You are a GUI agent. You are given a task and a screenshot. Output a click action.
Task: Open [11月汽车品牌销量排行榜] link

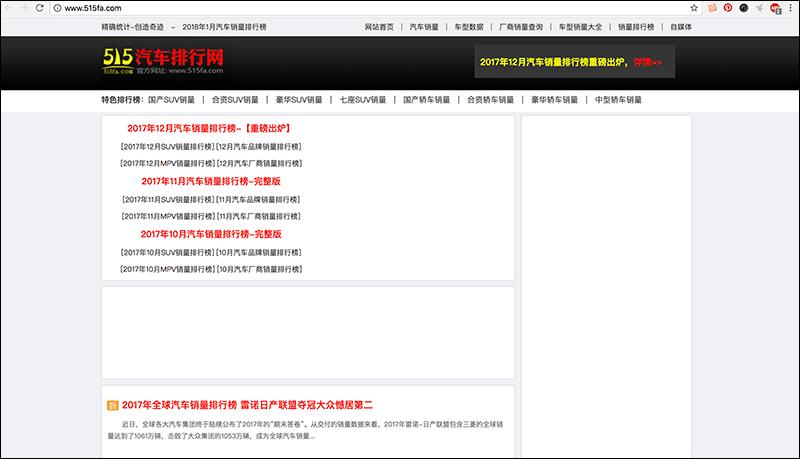(x=259, y=200)
